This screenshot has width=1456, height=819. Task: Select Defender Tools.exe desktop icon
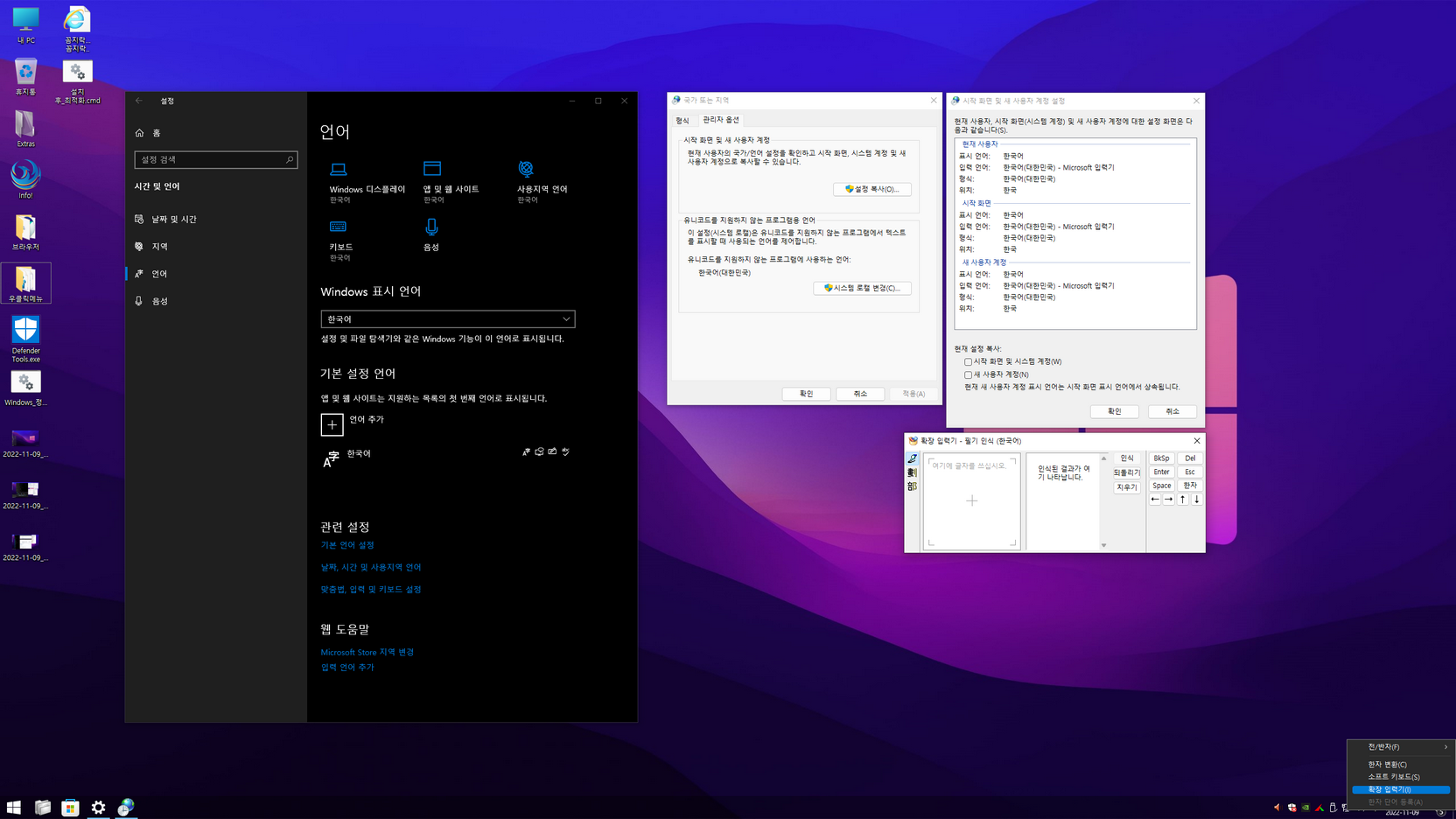(25, 339)
